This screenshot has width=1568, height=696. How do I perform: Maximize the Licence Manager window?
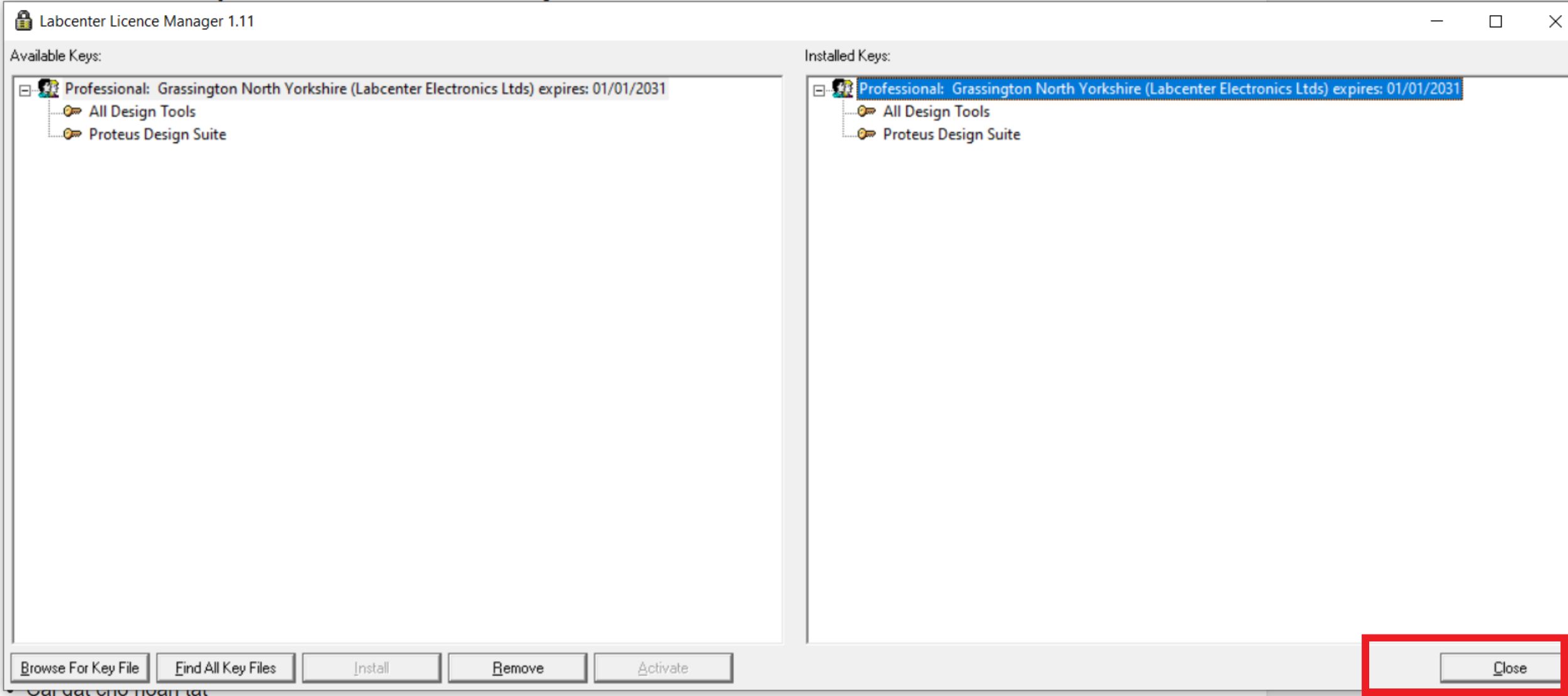coord(1496,21)
